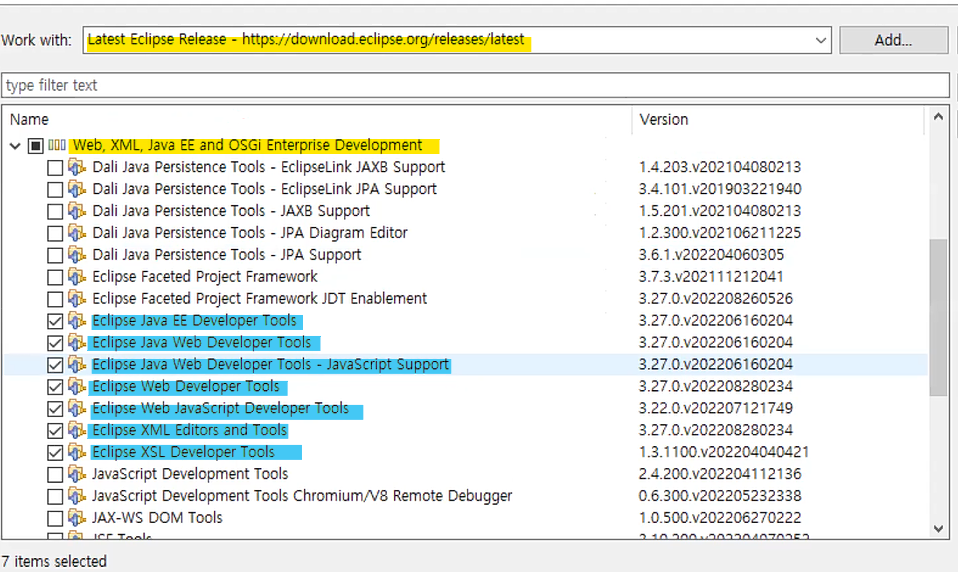Click version 3.4.101.v201903221940

pos(720,189)
